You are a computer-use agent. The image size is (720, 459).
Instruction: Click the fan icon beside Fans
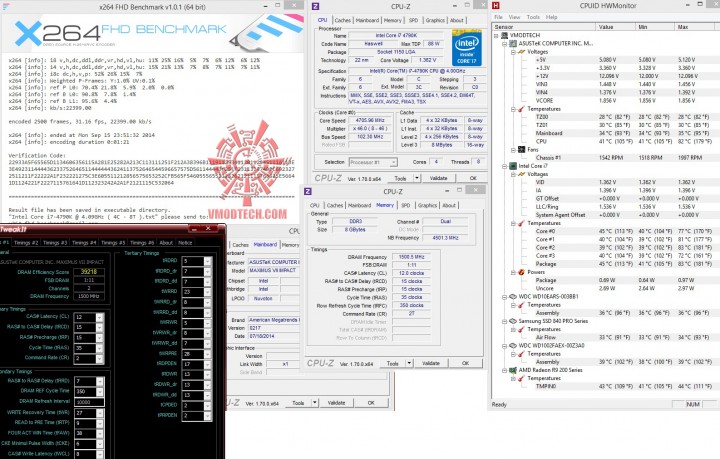tap(521, 150)
